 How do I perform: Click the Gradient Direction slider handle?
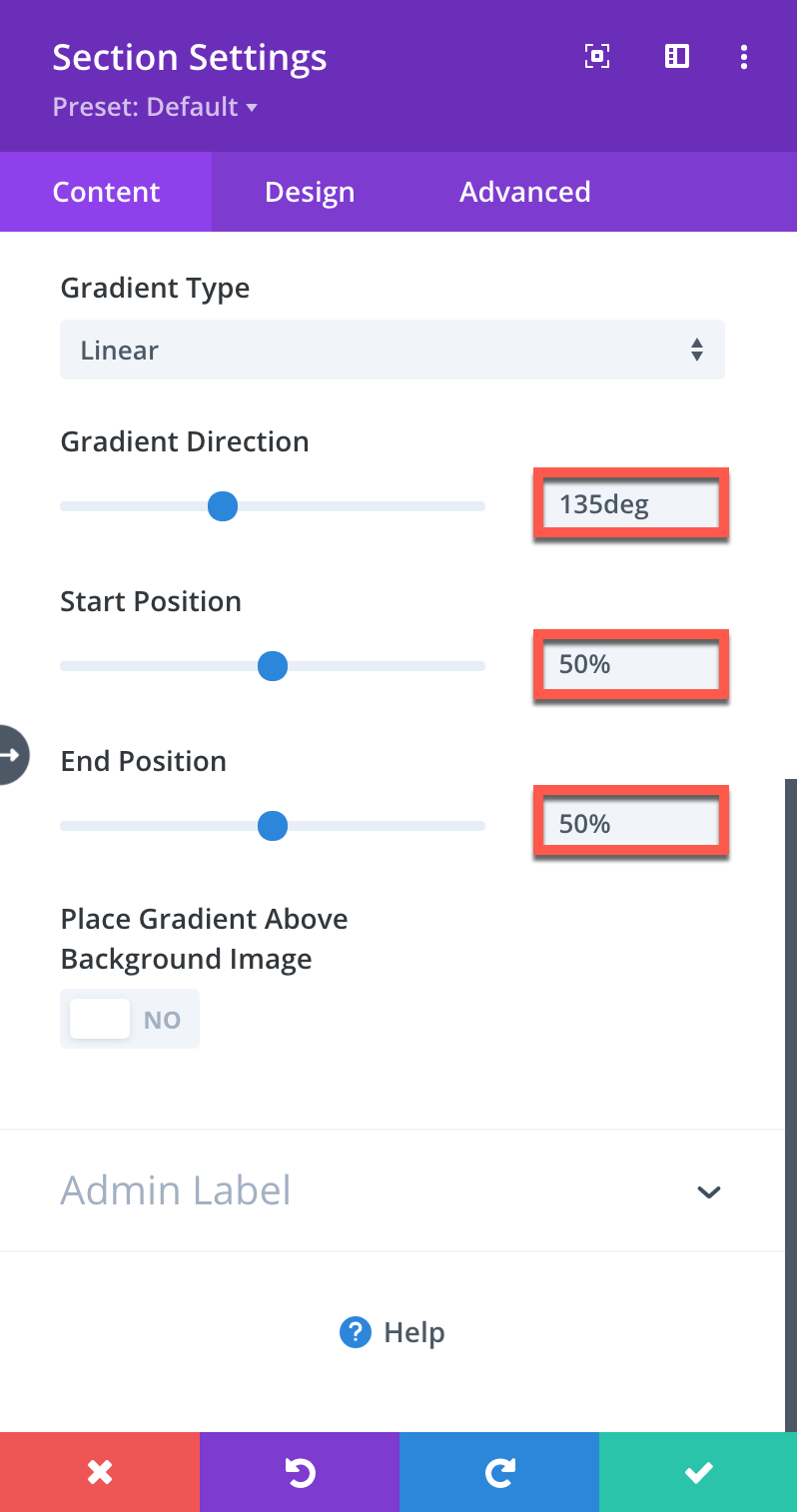(x=223, y=506)
